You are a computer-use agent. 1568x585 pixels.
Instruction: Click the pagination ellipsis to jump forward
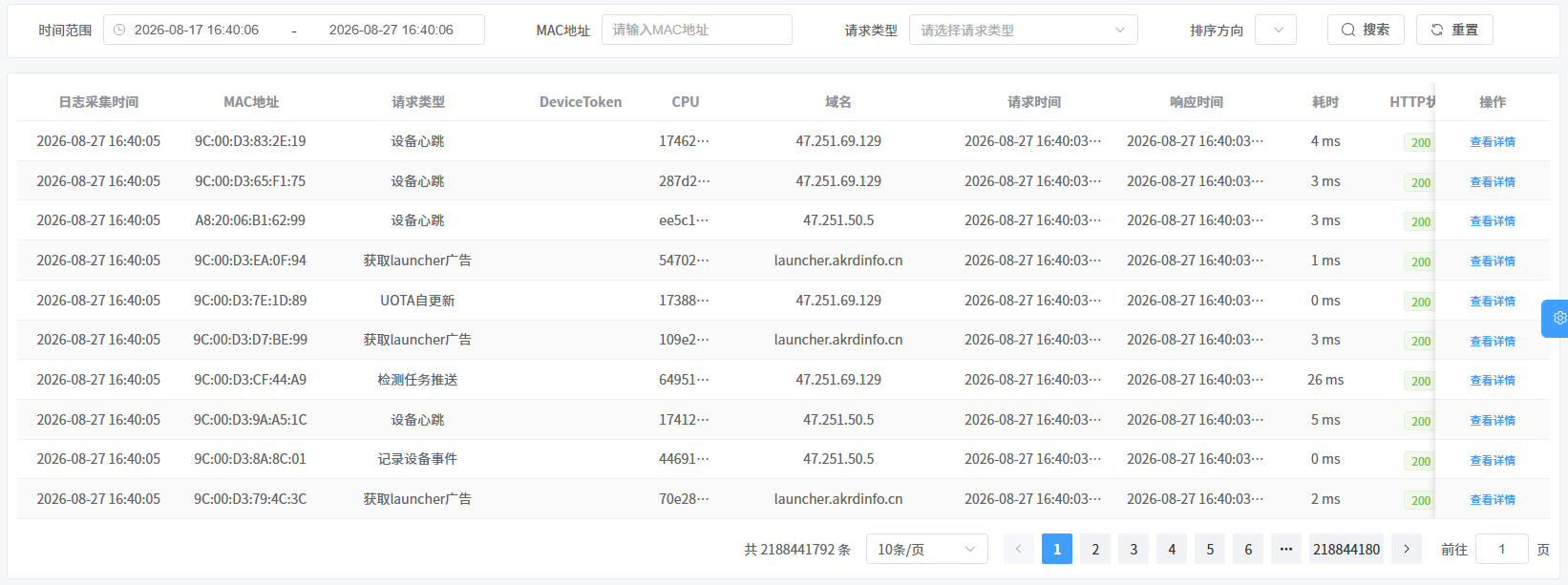(x=1286, y=549)
